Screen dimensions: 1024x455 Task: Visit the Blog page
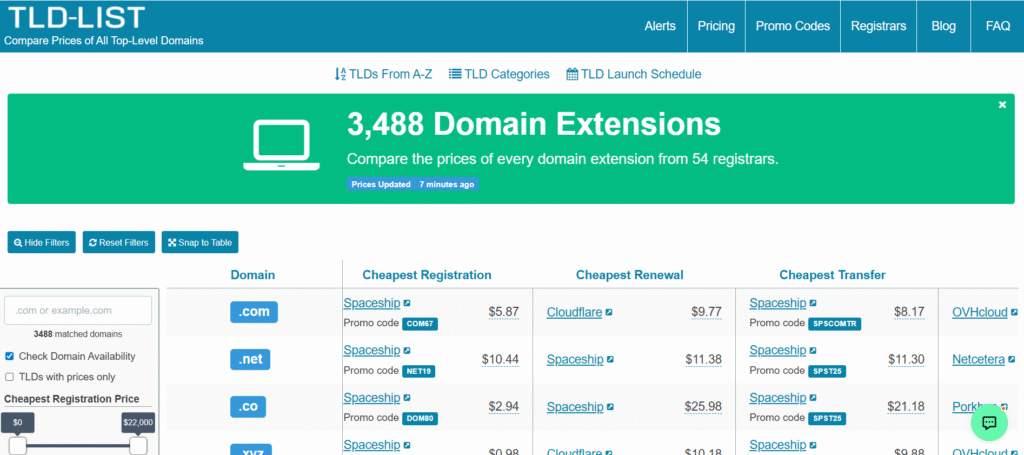tap(944, 26)
